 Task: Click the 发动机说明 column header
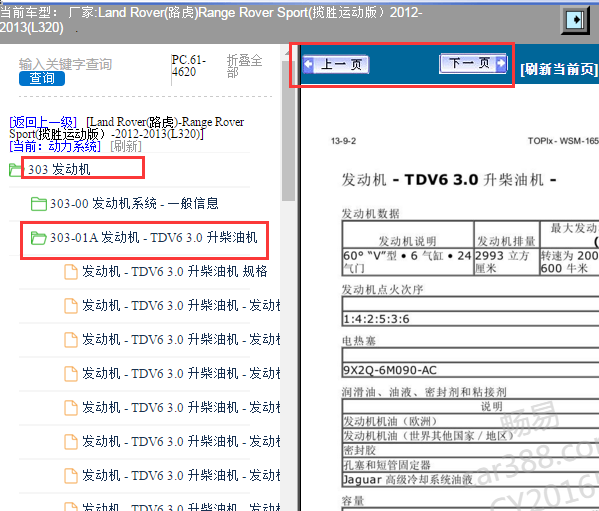(x=407, y=241)
